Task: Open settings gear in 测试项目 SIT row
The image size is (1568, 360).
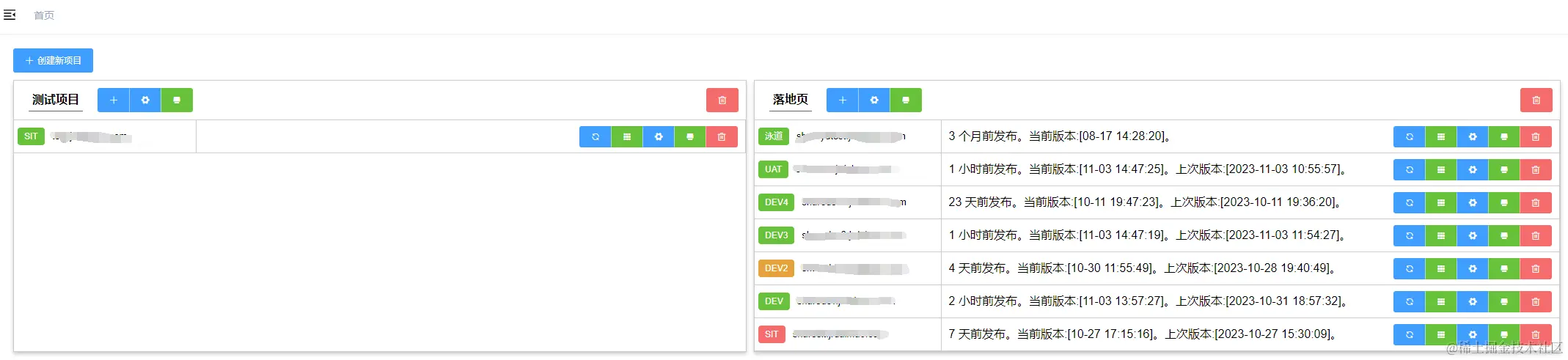Action: tap(659, 137)
